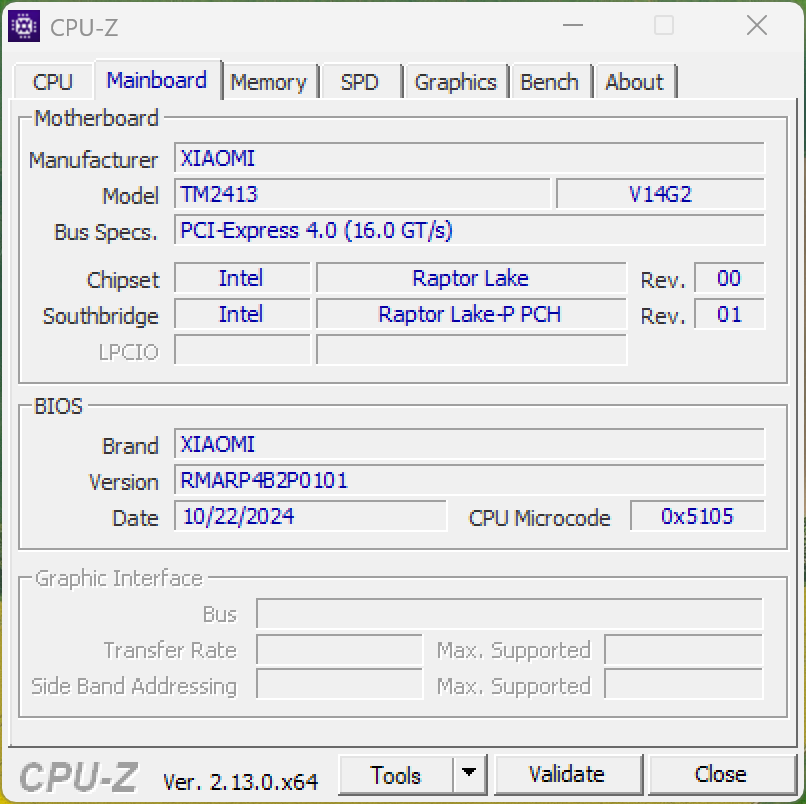Click the CPU-Z app icon in title bar
806x804 pixels.
point(24,26)
